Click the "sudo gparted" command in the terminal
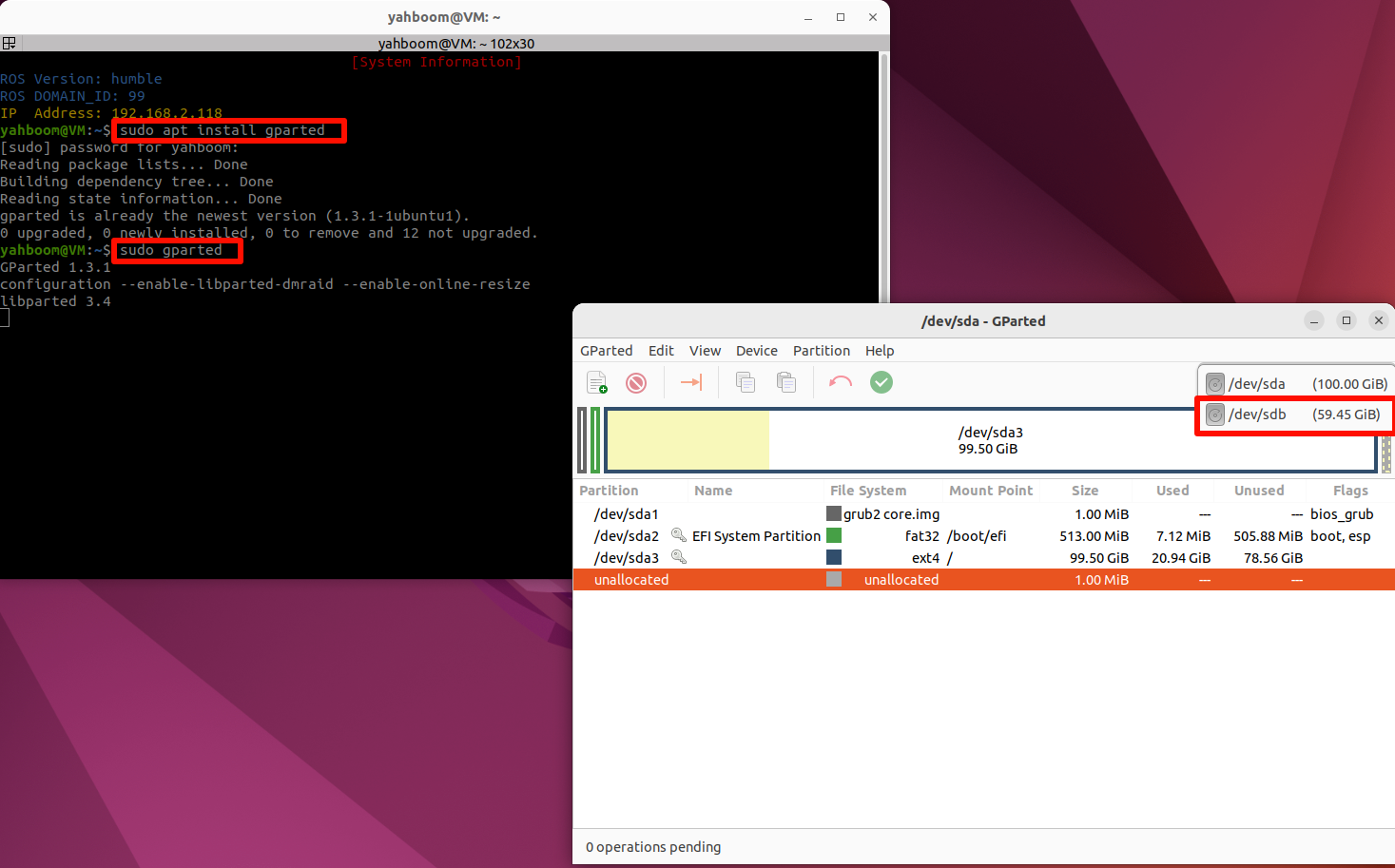This screenshot has width=1395, height=868. (171, 250)
